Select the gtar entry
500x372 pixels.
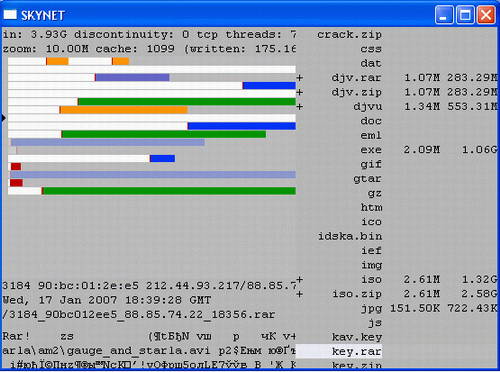click(x=367, y=179)
